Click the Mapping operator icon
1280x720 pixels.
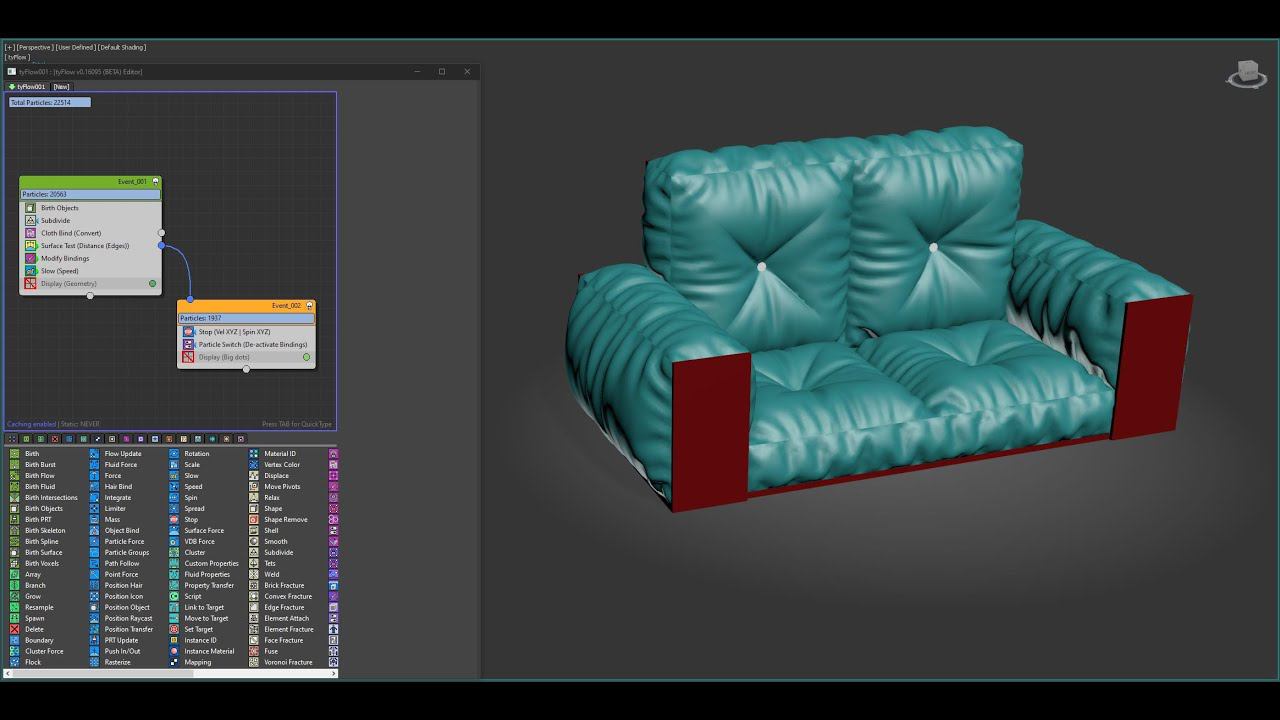click(x=174, y=663)
